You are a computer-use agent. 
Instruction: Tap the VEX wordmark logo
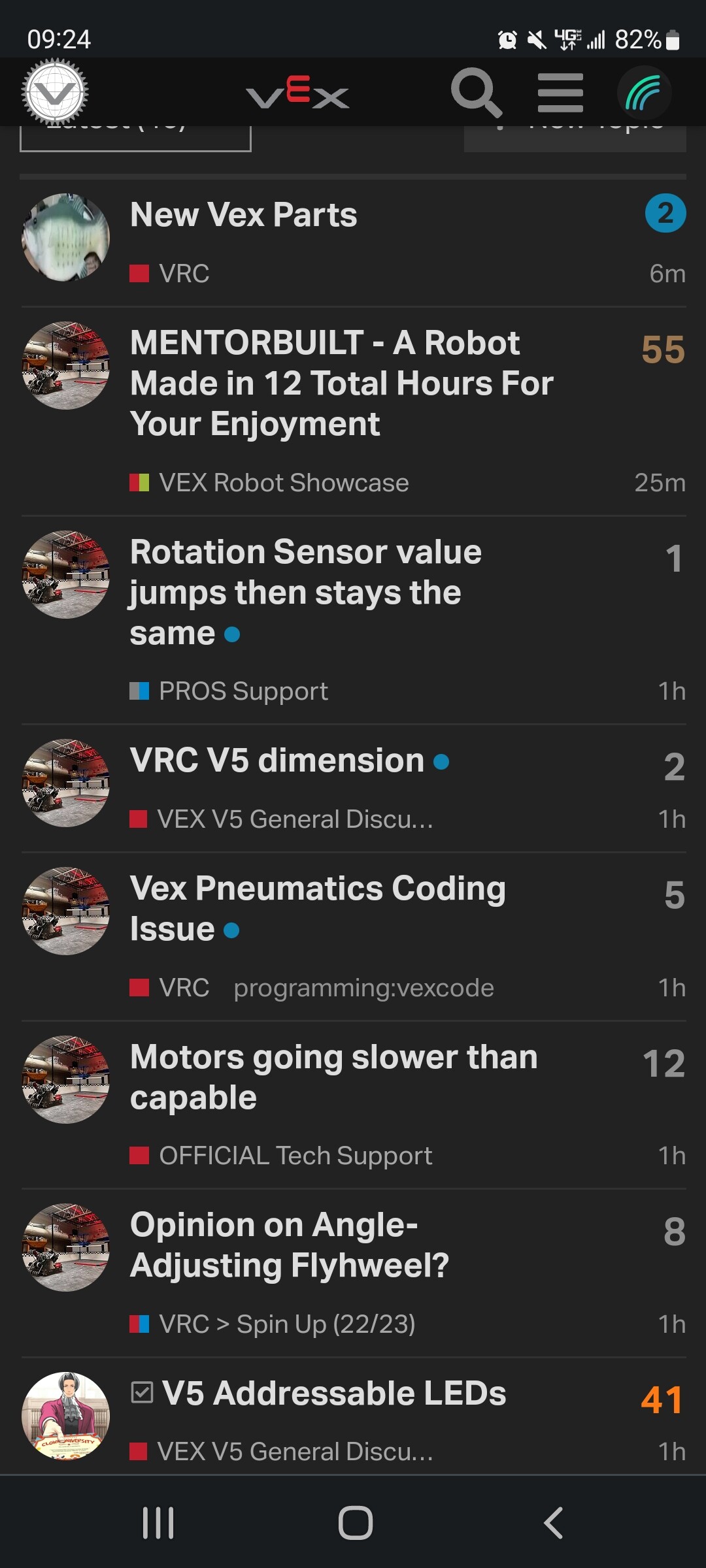[297, 94]
